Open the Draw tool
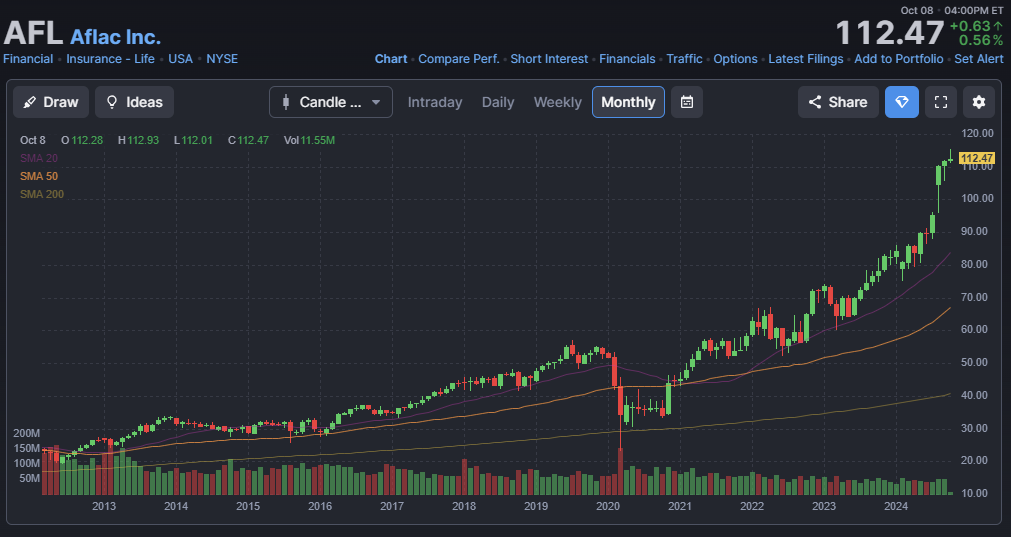This screenshot has width=1011, height=537. tap(51, 102)
